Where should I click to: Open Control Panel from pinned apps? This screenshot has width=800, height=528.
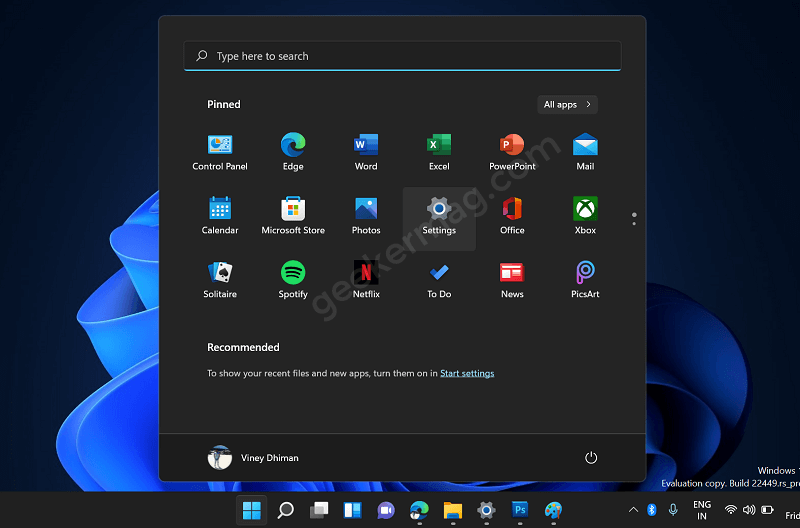pyautogui.click(x=220, y=152)
